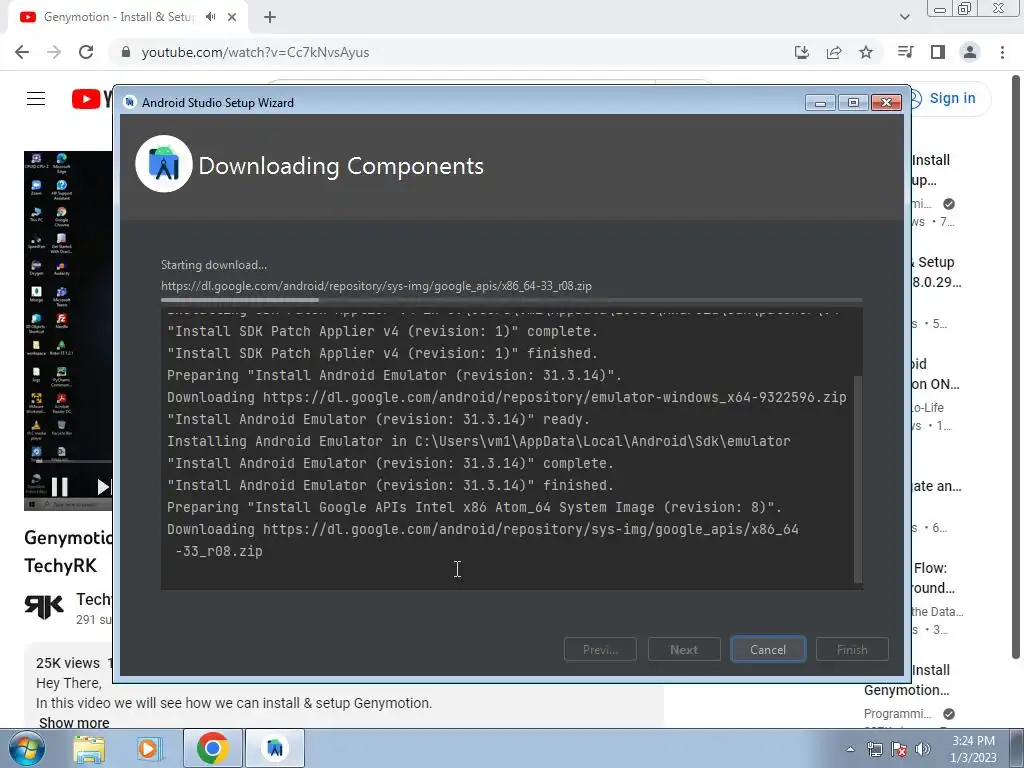Screen dimensions: 1024x768
Task: Click the download progress bar in wizard
Action: (511, 300)
